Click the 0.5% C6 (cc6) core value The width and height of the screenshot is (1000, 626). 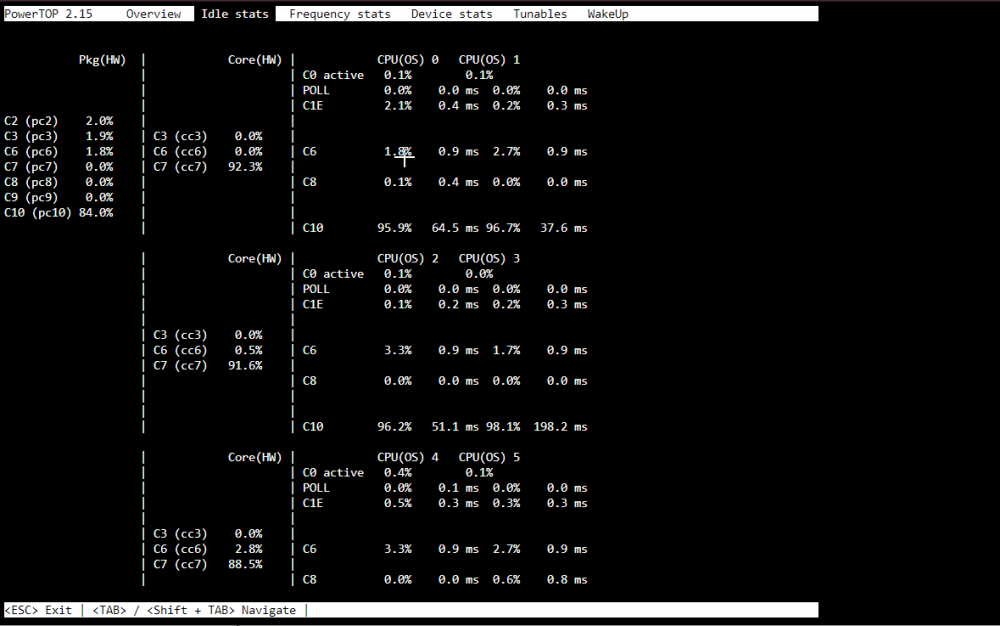249,351
